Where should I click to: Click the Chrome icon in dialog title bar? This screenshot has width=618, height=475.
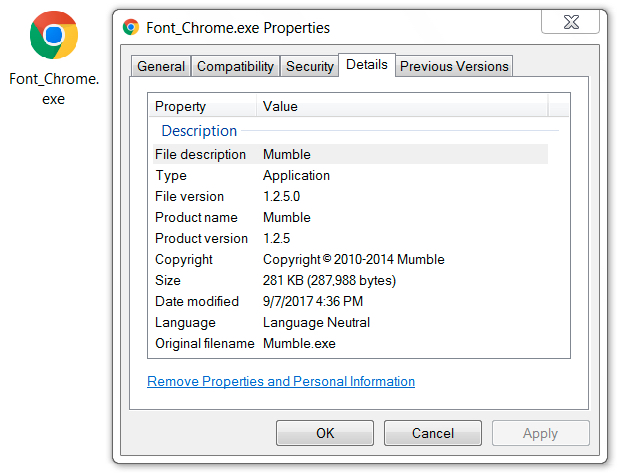[131, 27]
